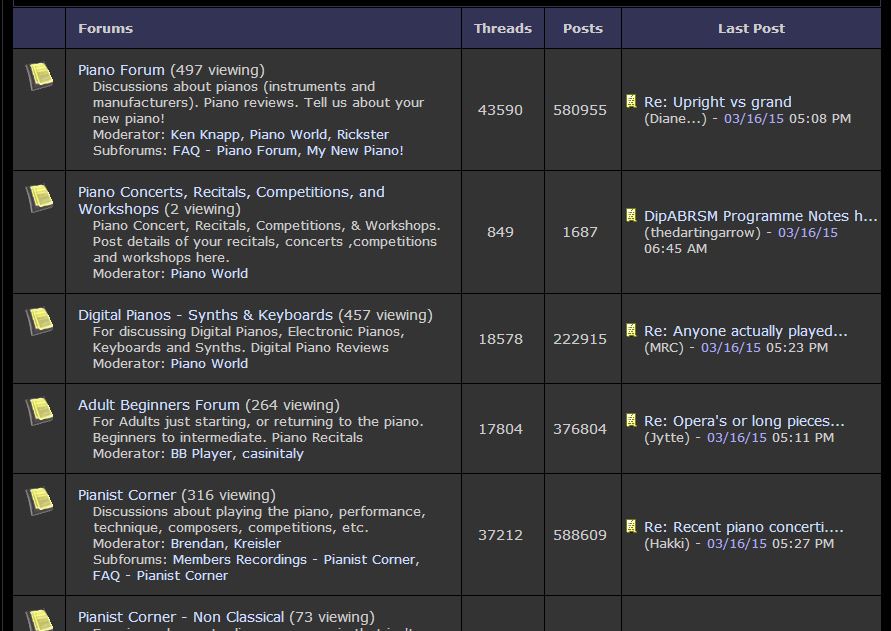Click the Piano Concerts forum folder icon
This screenshot has height=631, width=891.
pyautogui.click(x=39, y=198)
